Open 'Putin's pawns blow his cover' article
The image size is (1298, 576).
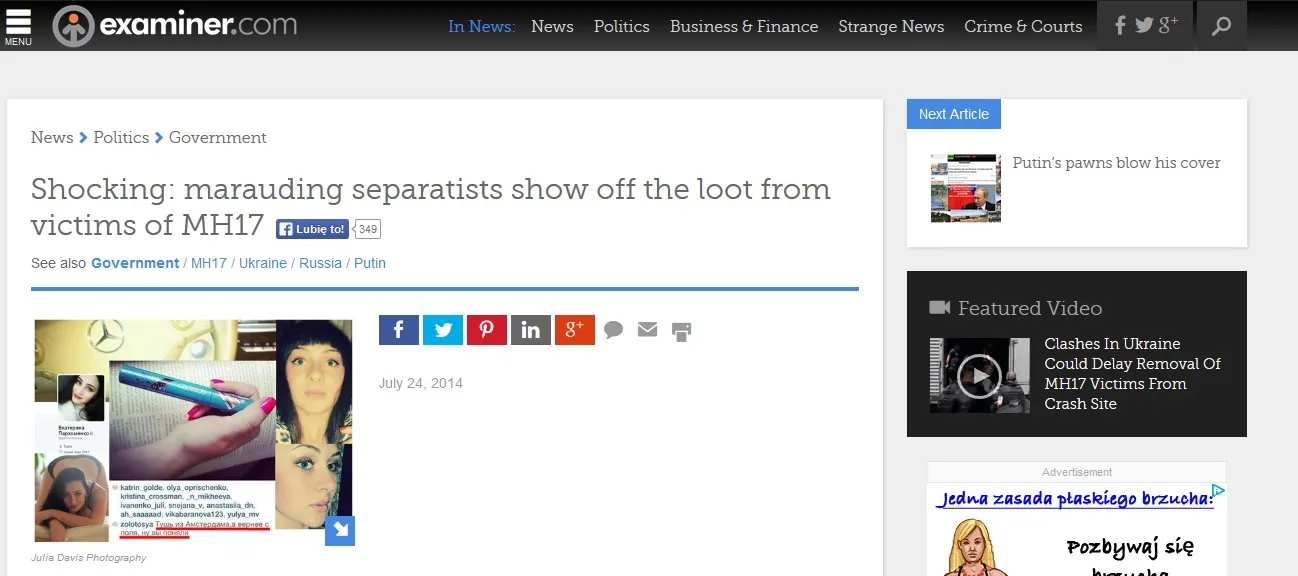[x=1116, y=163]
